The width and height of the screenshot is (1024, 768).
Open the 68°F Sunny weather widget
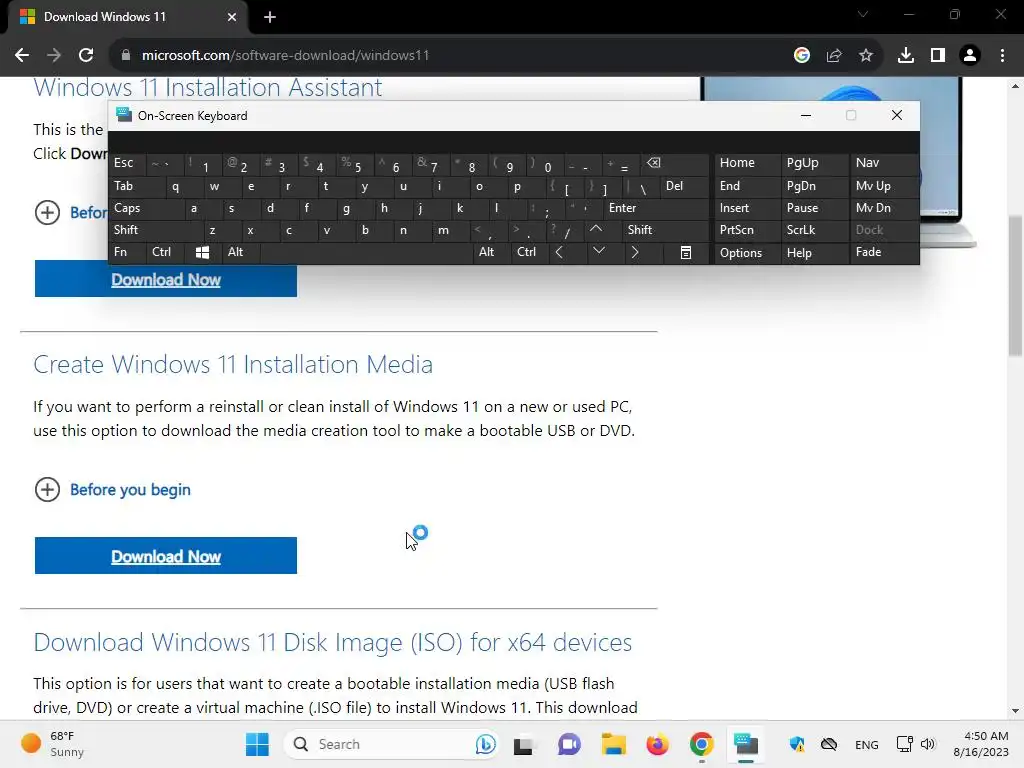point(52,744)
